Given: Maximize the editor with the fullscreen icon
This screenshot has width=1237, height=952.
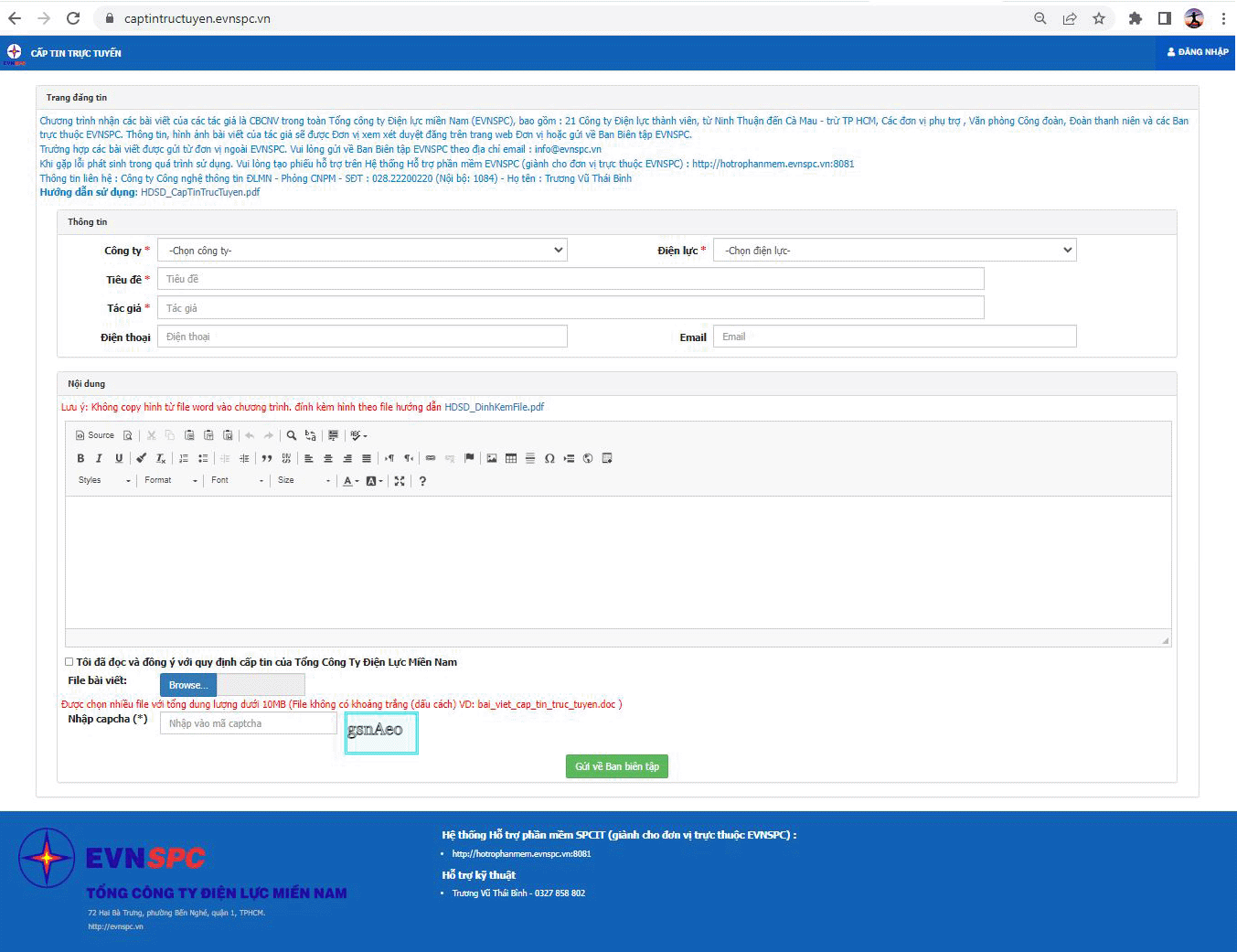Looking at the screenshot, I should pos(400,481).
